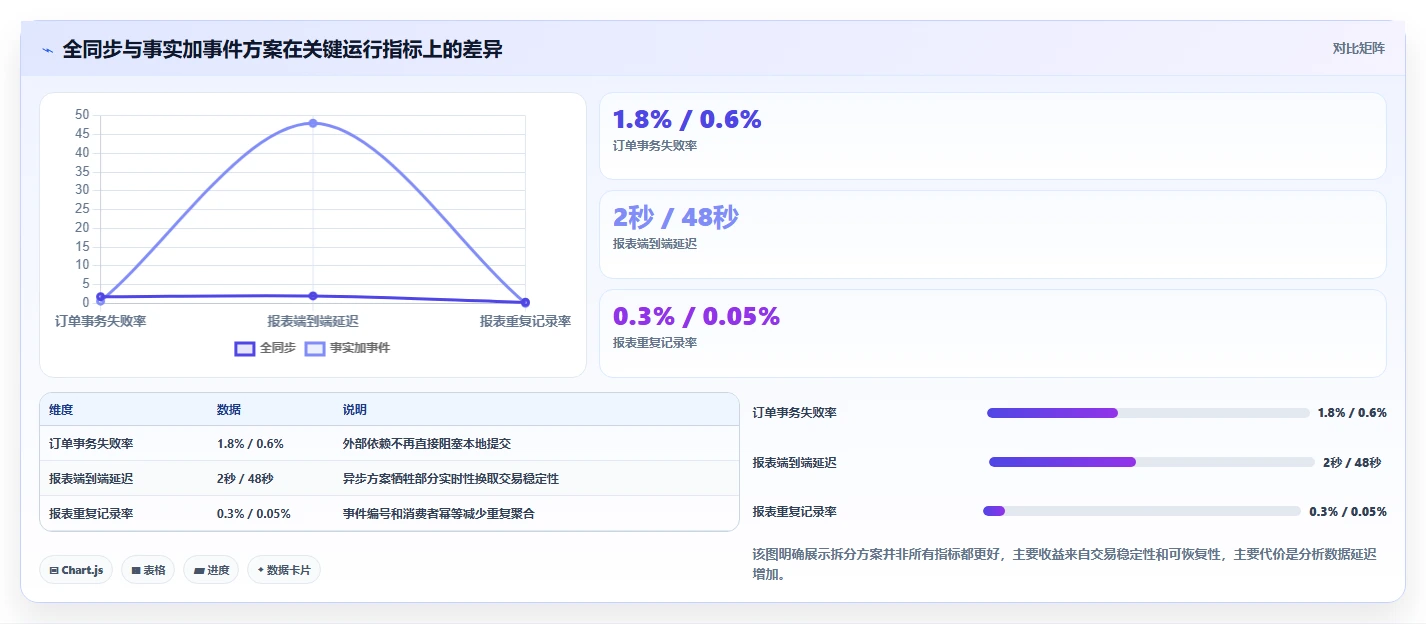This screenshot has width=1426, height=624.
Task: Select the 进度 chip
Action: 211,570
